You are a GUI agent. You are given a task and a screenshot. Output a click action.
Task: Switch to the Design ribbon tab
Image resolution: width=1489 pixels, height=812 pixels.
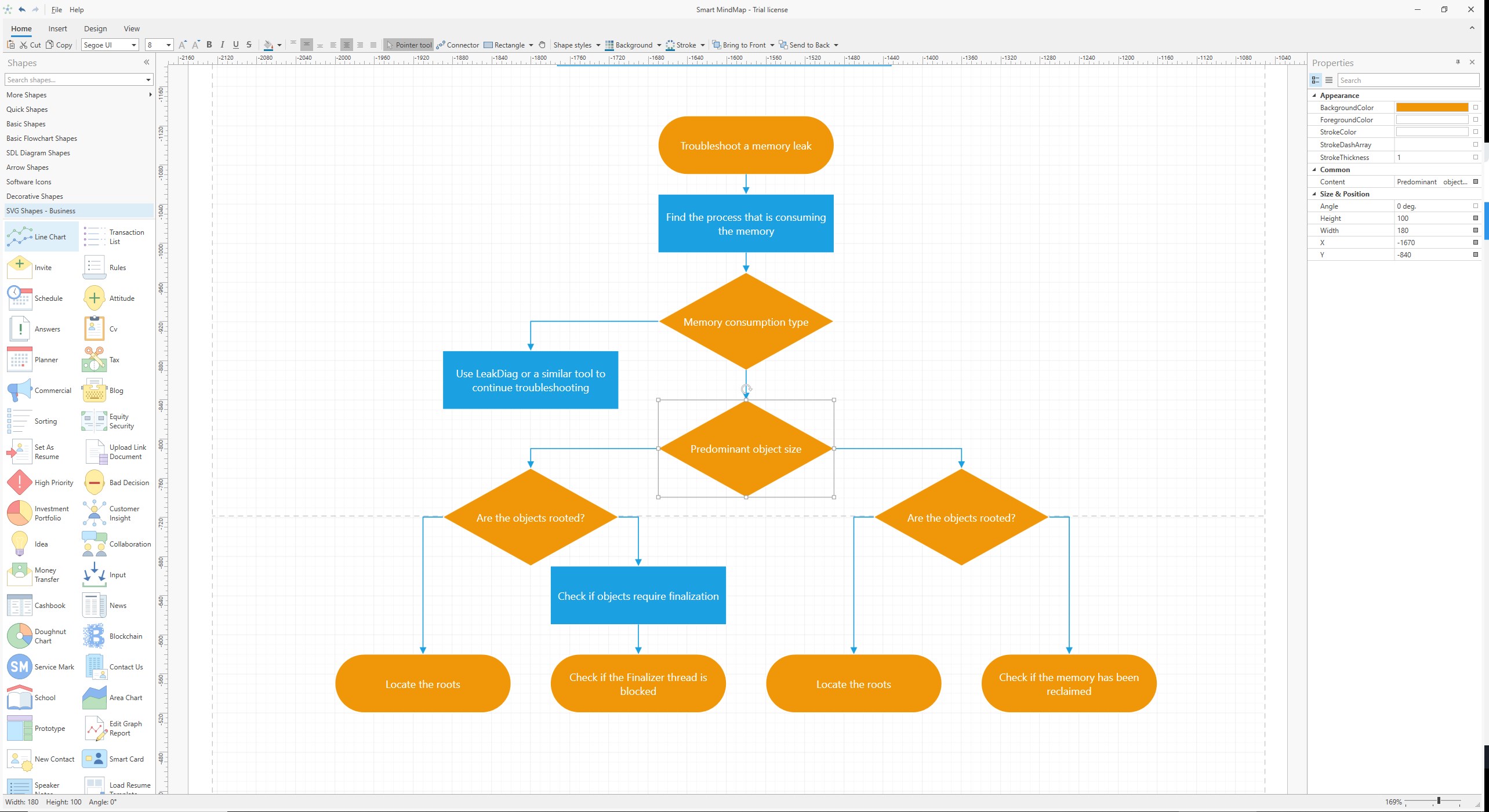[x=95, y=28]
